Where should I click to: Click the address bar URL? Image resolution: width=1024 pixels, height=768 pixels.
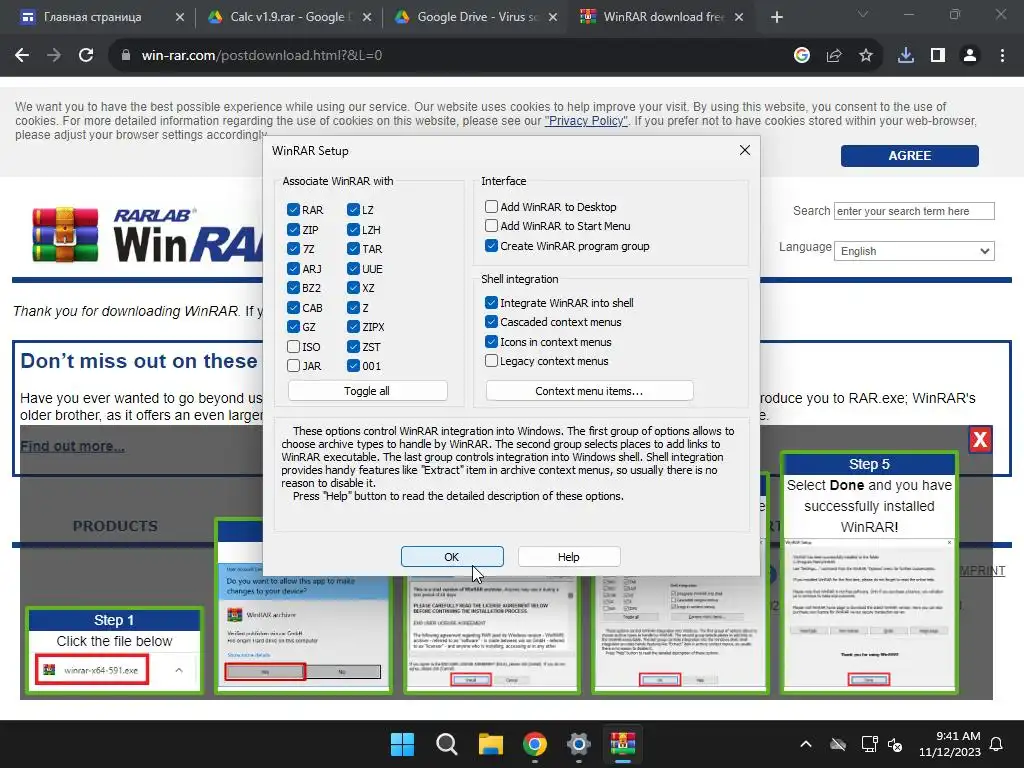click(261, 56)
